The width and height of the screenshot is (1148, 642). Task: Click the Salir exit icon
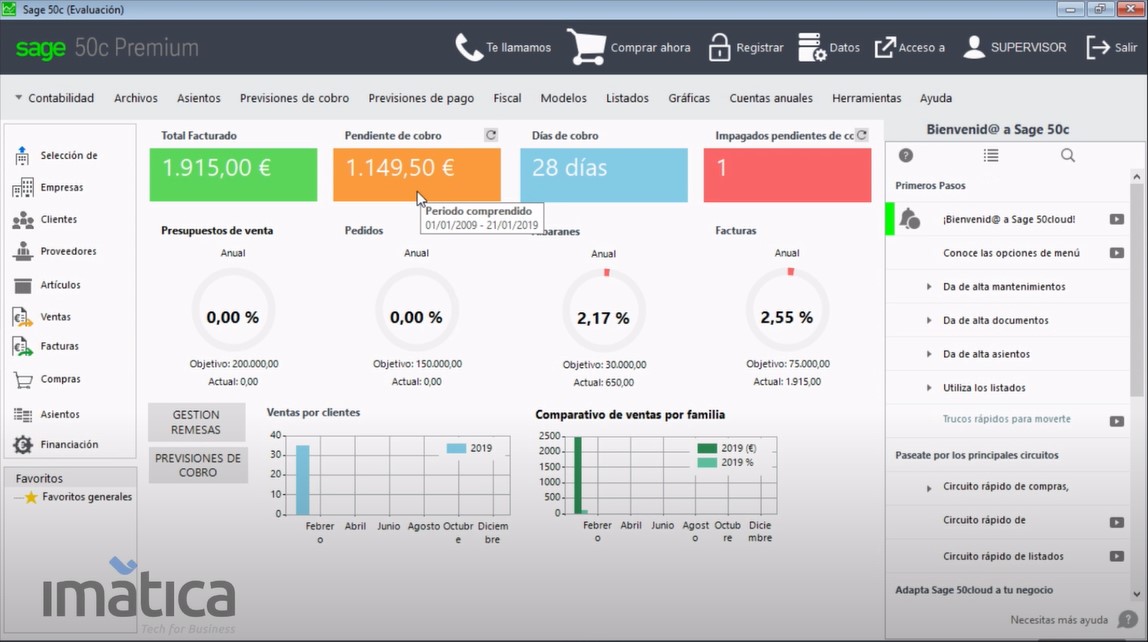click(x=1097, y=47)
